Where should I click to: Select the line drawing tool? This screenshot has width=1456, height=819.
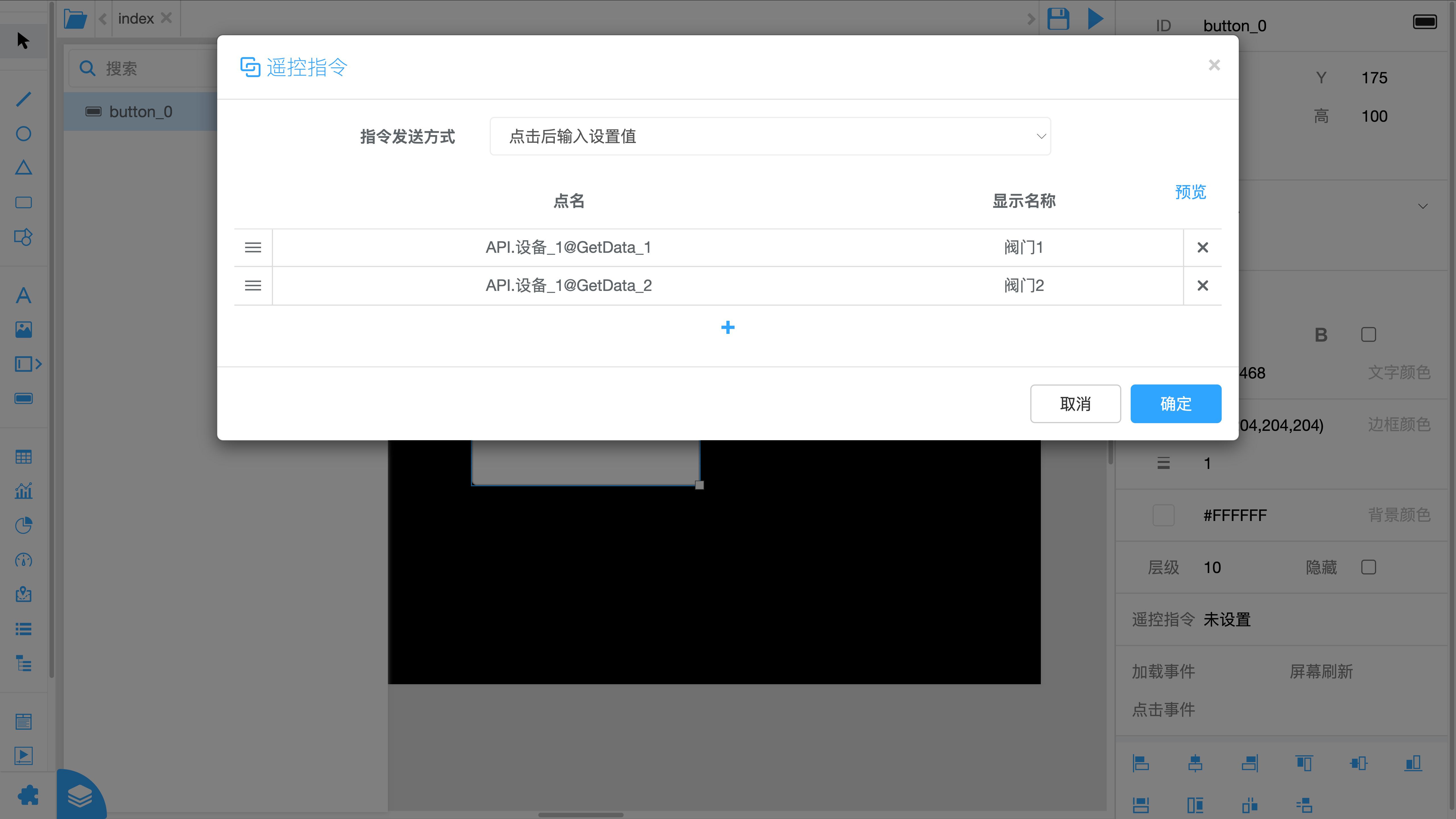pyautogui.click(x=23, y=99)
